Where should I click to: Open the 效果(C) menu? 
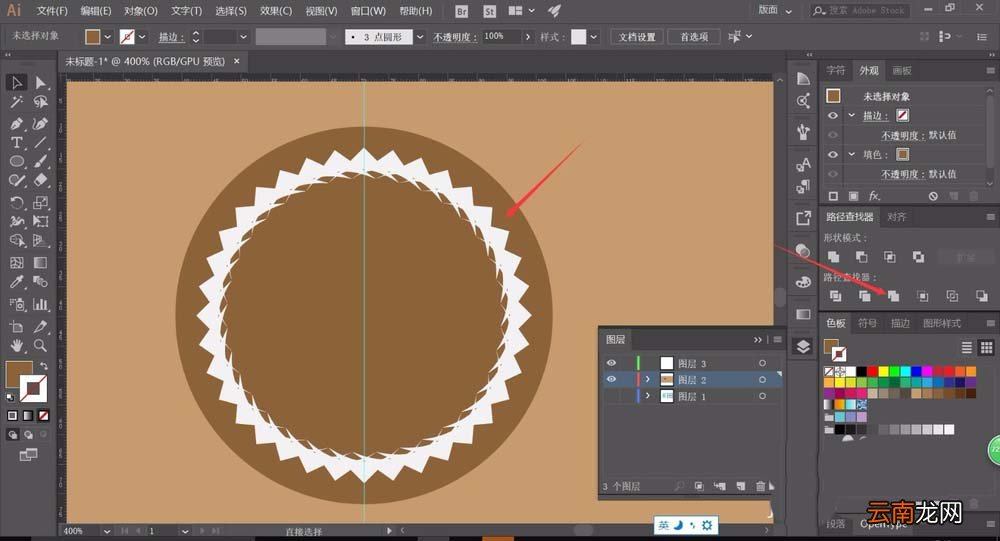click(276, 11)
